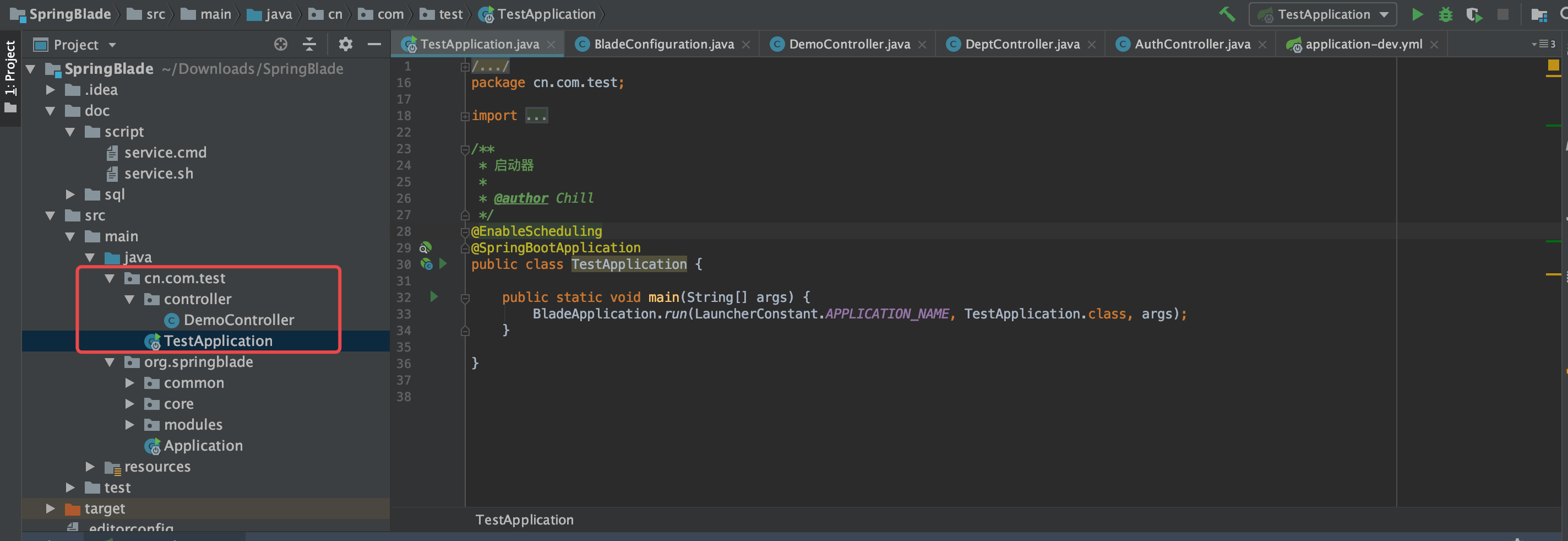This screenshot has width=1568, height=541.
Task: Click Spring bean gutter icon on line 29
Action: click(426, 247)
